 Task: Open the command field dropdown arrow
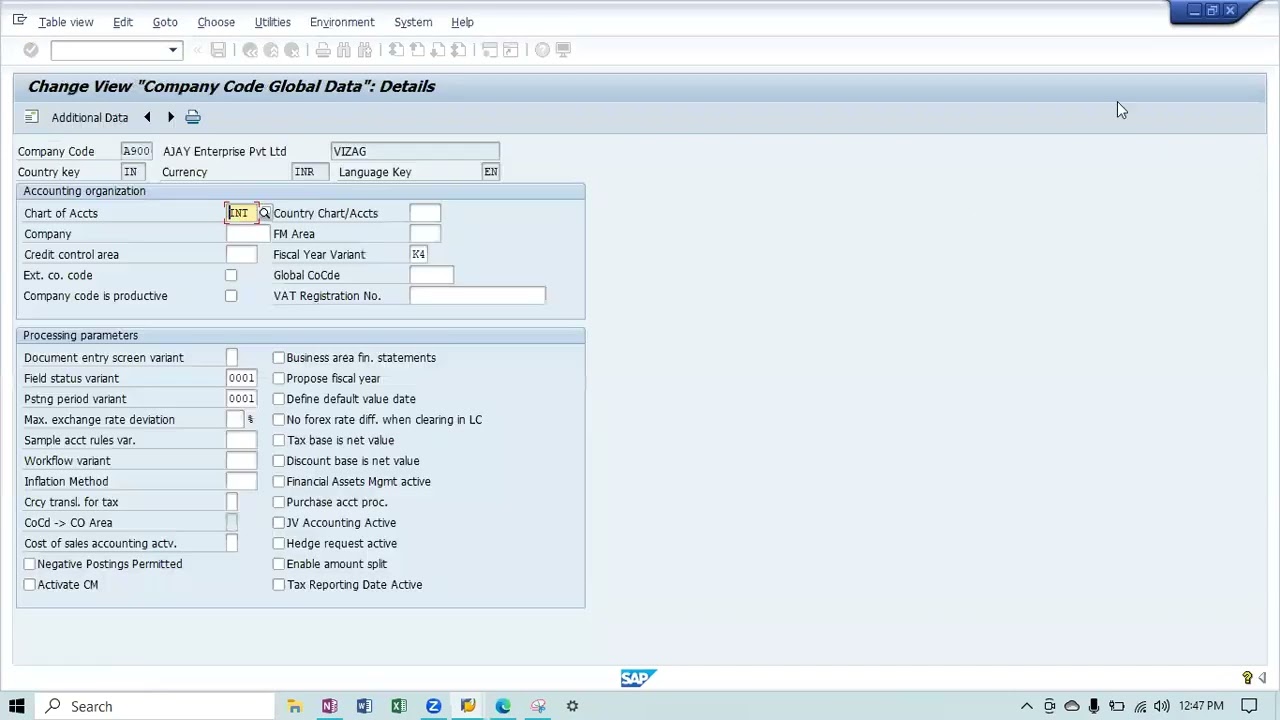[x=173, y=50]
